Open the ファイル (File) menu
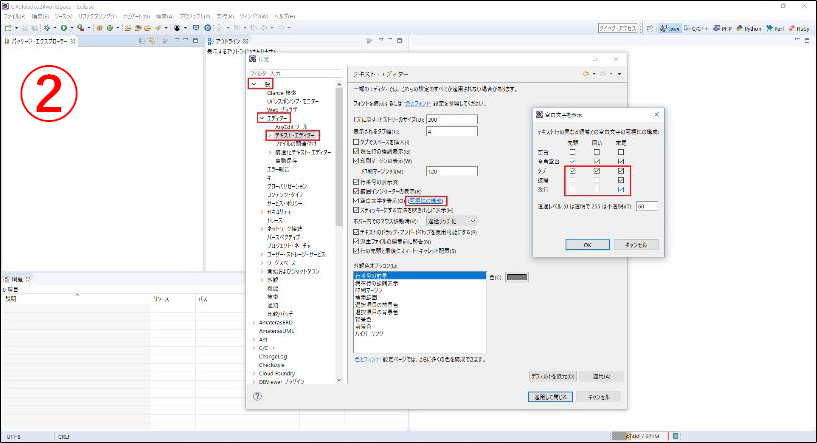This screenshot has height=443, width=817. (x=13, y=17)
